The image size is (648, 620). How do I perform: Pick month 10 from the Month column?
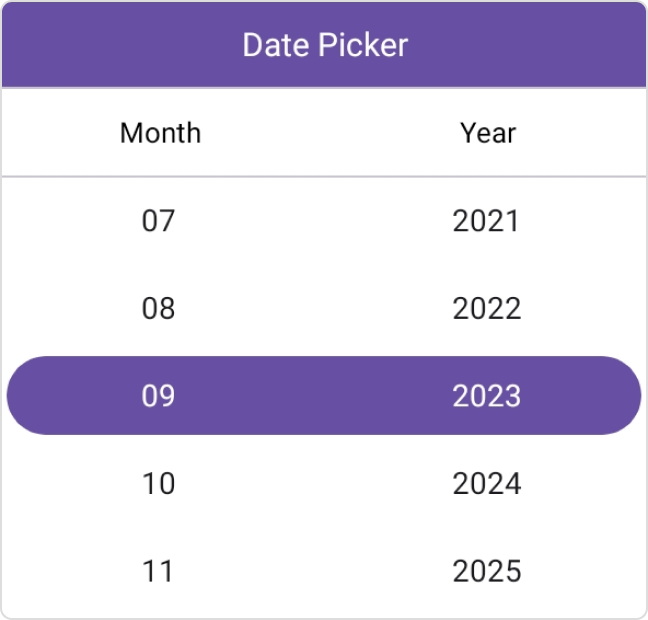(x=158, y=484)
